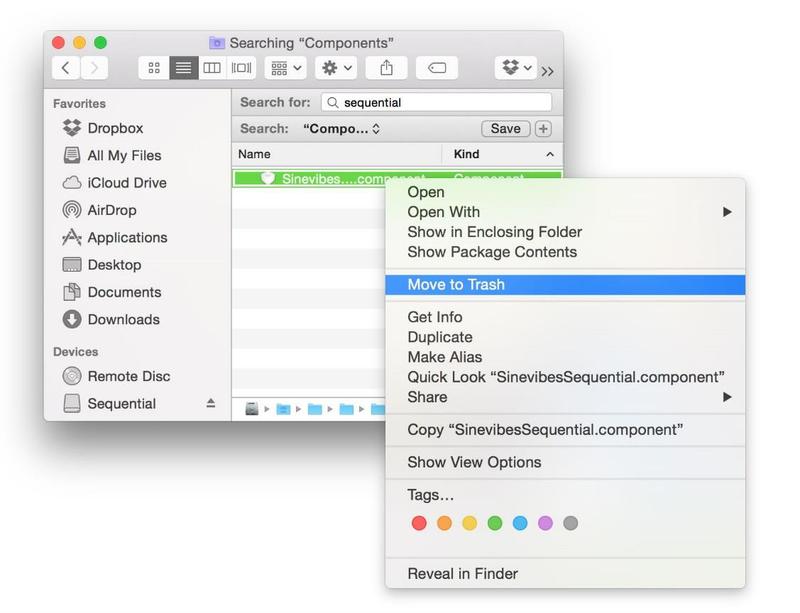Add a search criterion with plus button
This screenshot has height=613, width=800.
point(543,129)
